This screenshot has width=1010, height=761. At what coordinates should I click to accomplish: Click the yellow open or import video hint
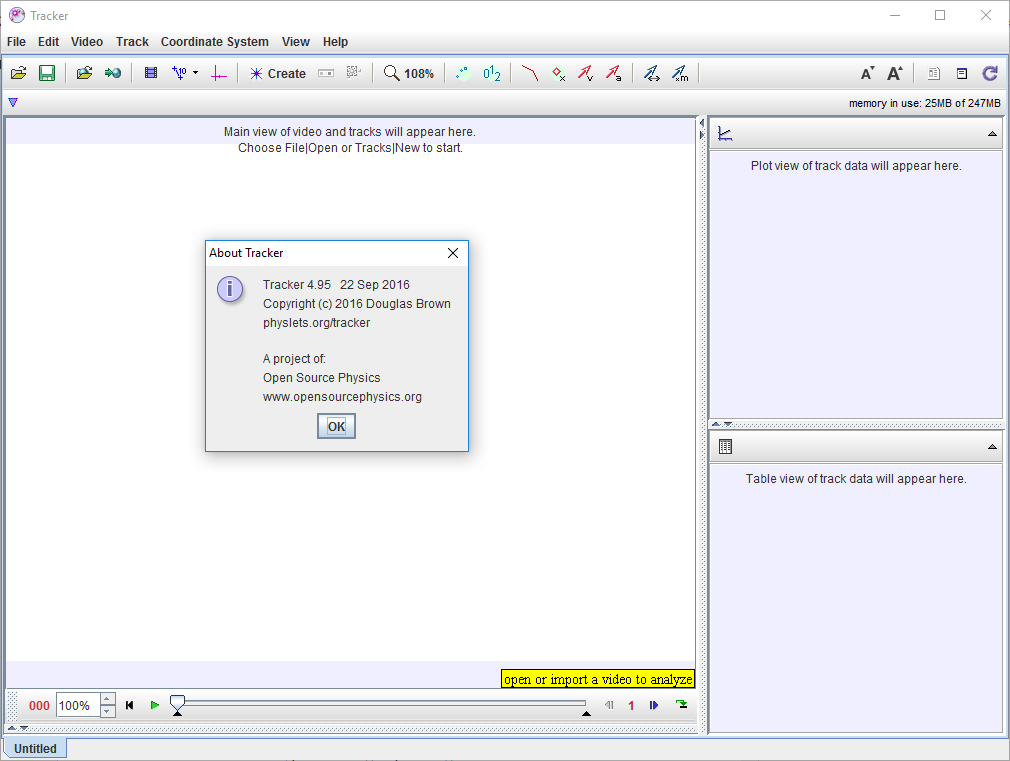coord(598,679)
